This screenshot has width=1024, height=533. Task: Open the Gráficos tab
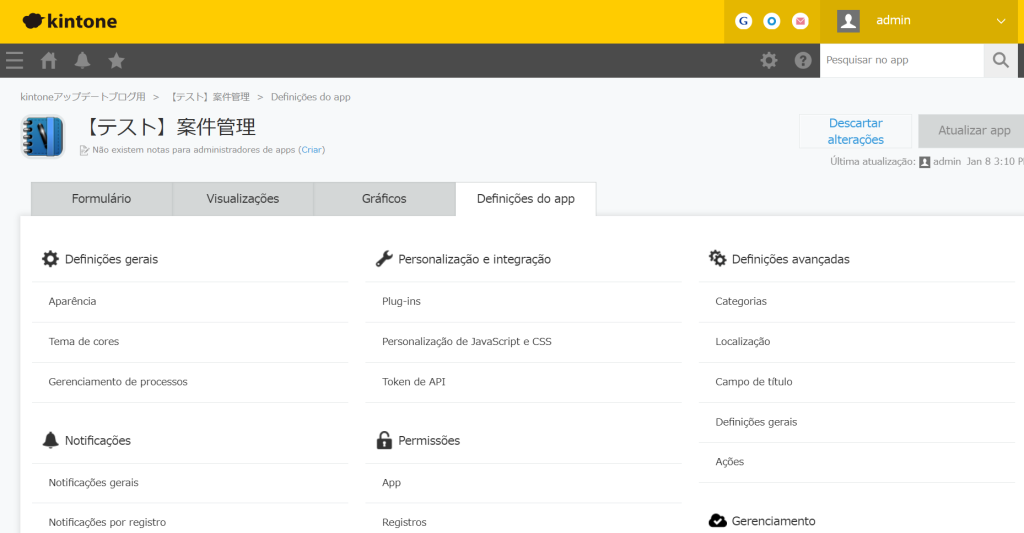click(x=384, y=199)
